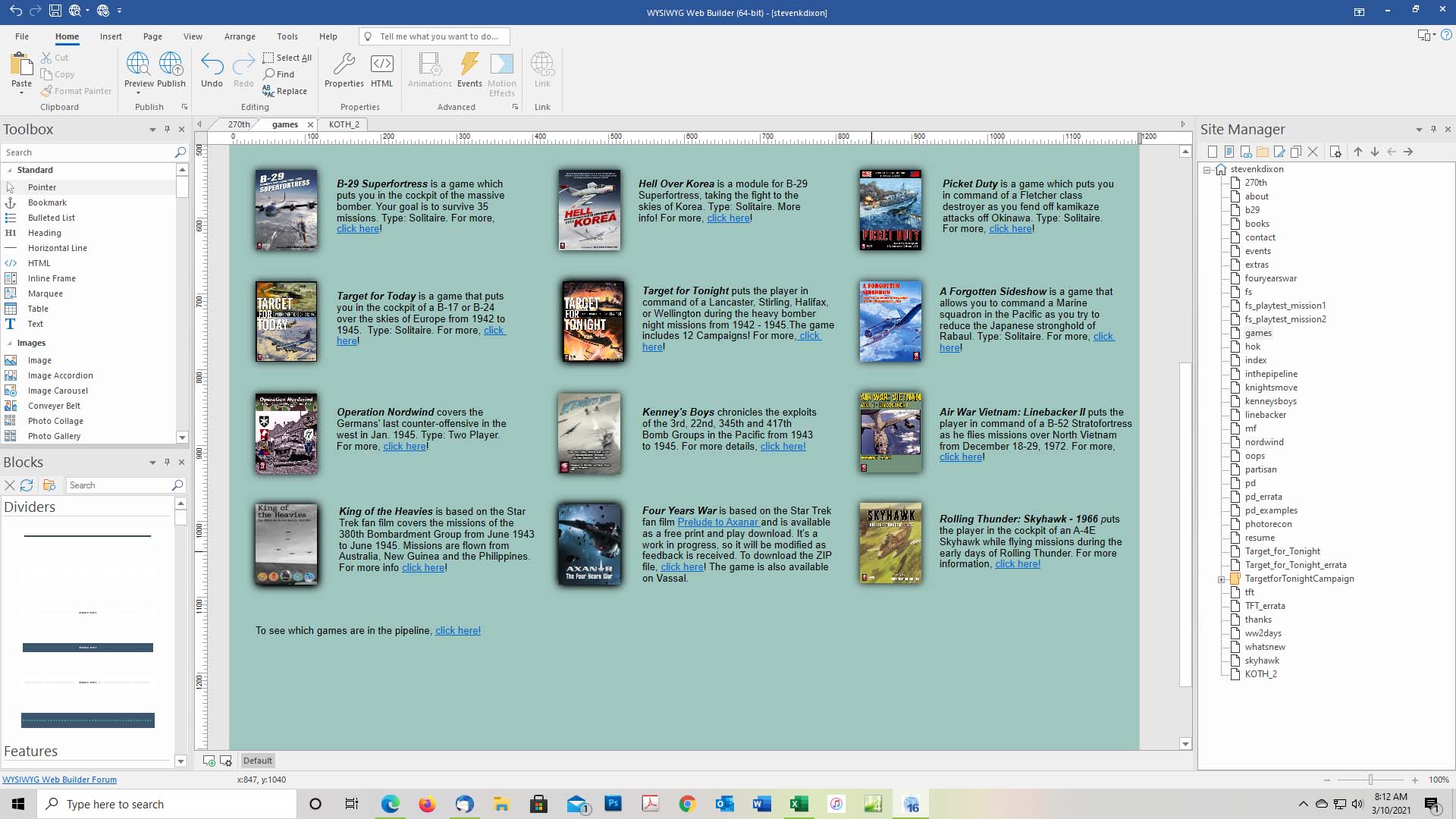Click zoom in plus button
1456x819 pixels.
1415,780
